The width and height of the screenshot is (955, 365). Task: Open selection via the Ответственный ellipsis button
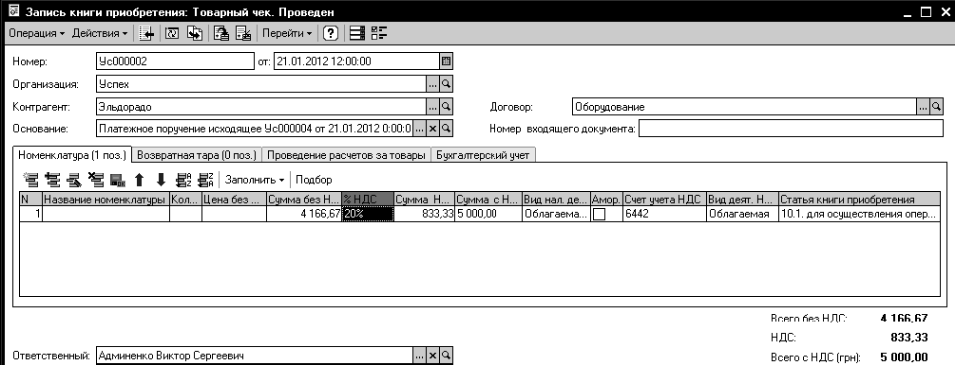(420, 356)
